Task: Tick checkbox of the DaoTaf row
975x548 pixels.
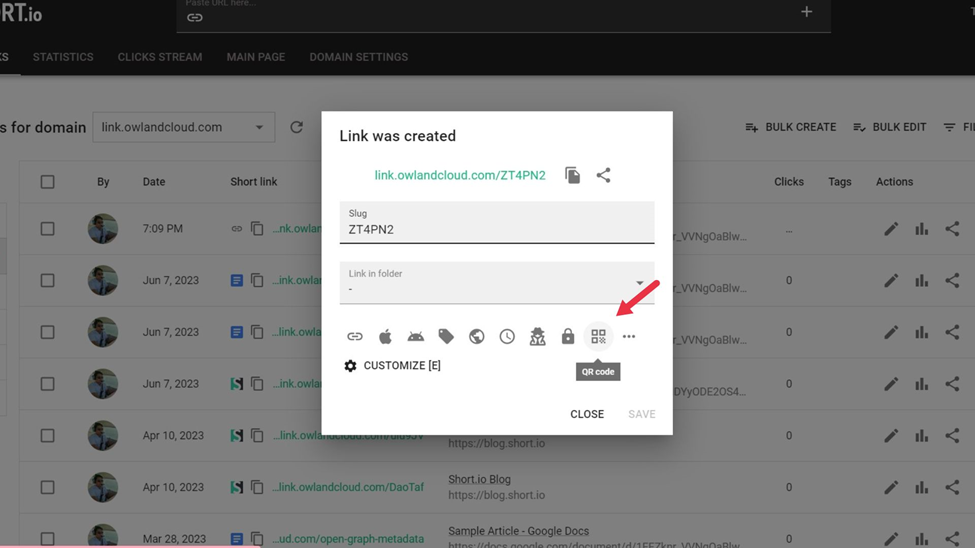Action: pyautogui.click(x=47, y=487)
